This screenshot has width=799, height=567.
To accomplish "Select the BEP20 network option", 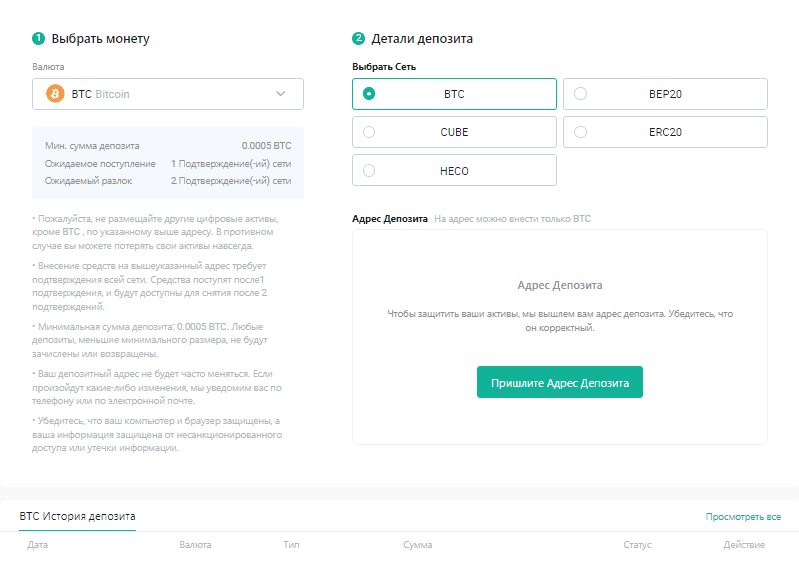I will coord(665,94).
